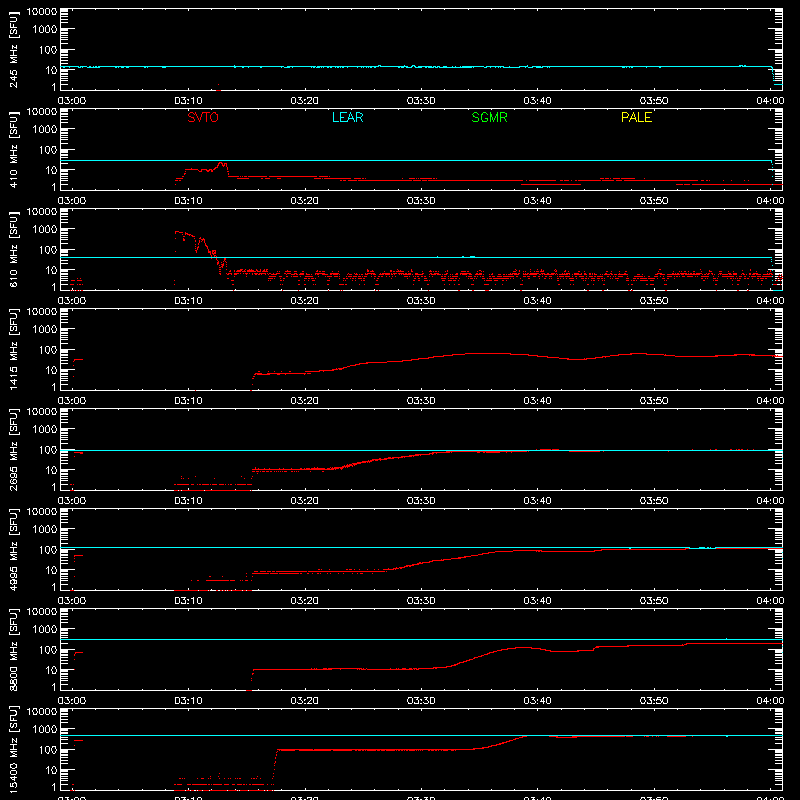800x800 pixels.
Task: Click 03:50 tick under the 2695 MHz panel
Action: point(654,501)
